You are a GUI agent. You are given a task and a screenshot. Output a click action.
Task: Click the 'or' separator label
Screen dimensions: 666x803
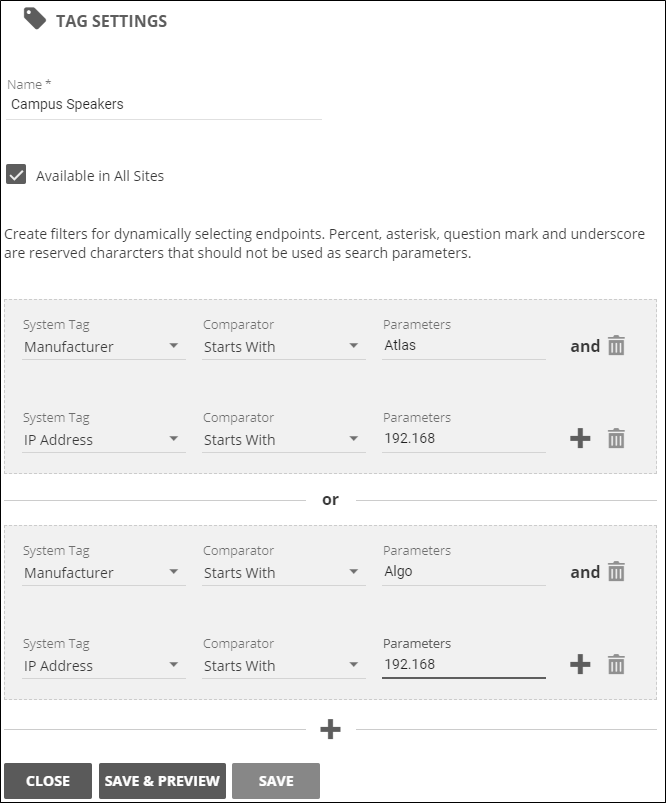[330, 499]
